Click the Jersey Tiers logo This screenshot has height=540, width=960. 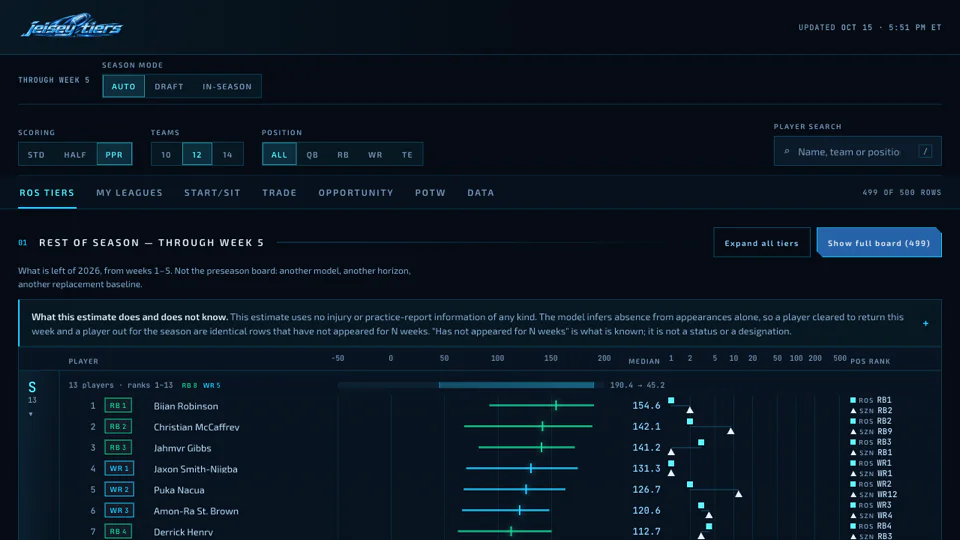click(72, 26)
